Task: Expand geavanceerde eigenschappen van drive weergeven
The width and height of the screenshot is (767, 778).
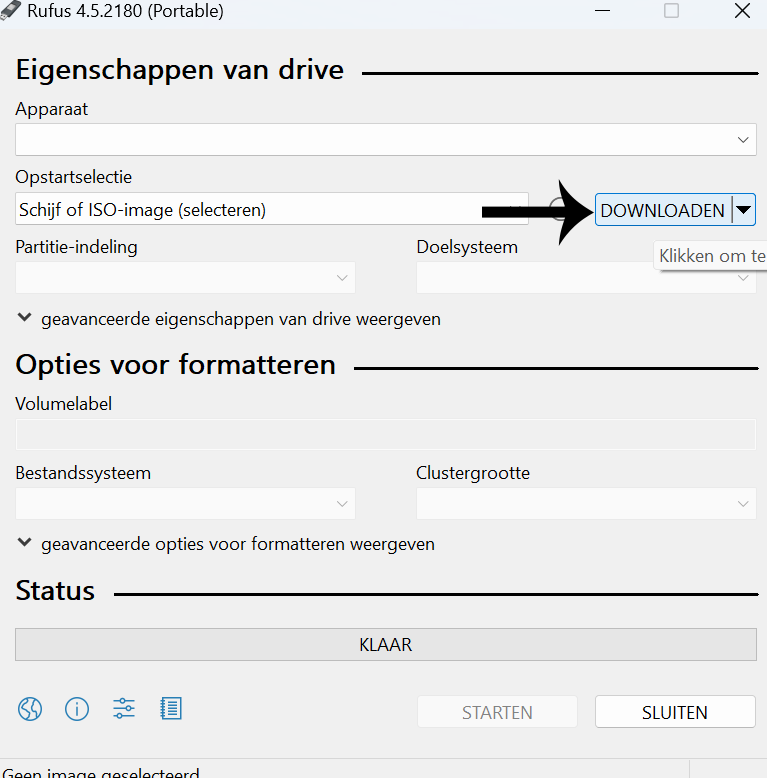Action: tap(229, 319)
